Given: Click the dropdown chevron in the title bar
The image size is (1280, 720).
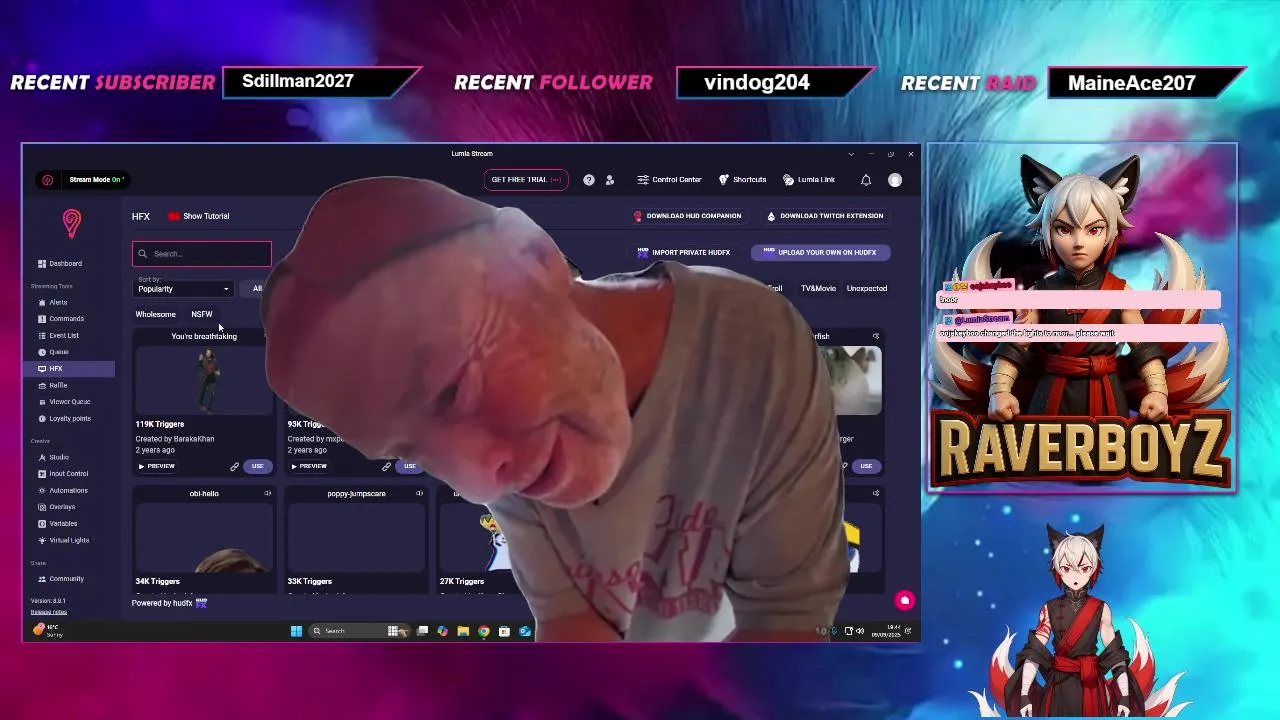Looking at the screenshot, I should coord(851,154).
